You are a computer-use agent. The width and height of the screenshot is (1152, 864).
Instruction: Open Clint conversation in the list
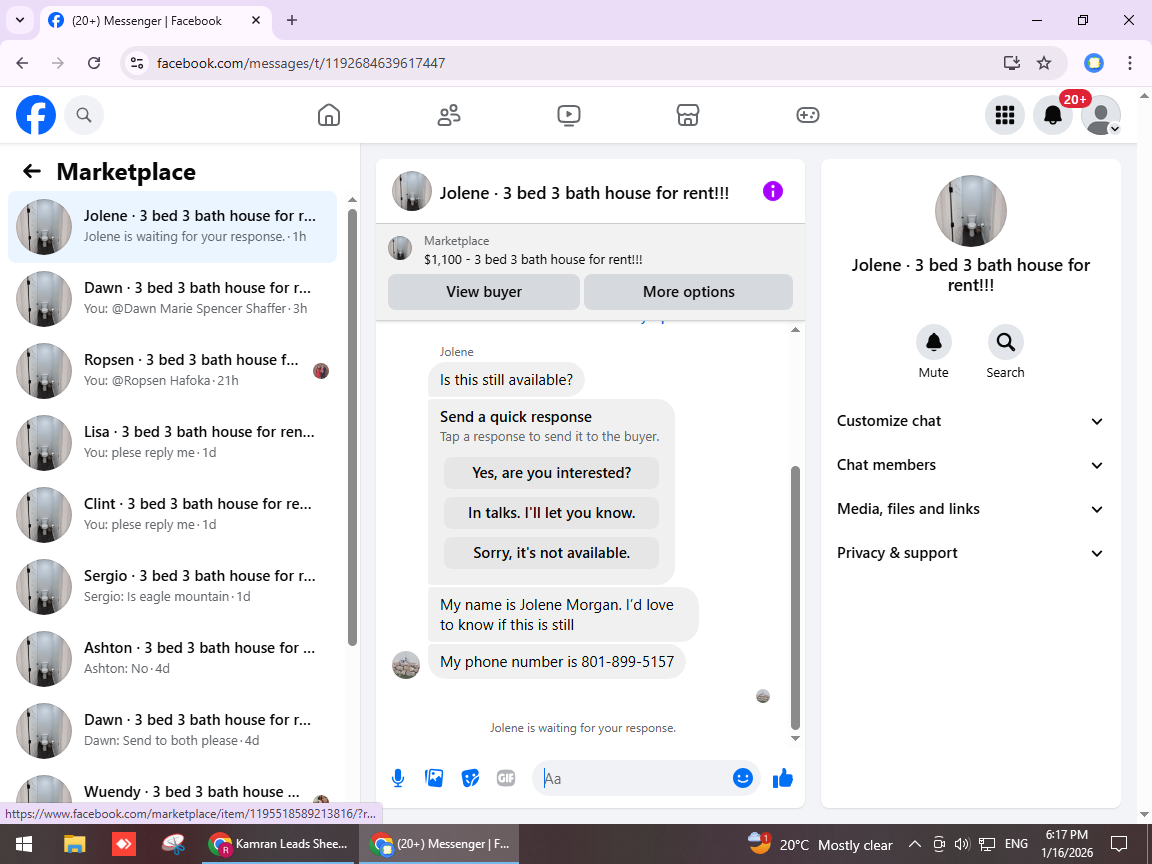173,514
